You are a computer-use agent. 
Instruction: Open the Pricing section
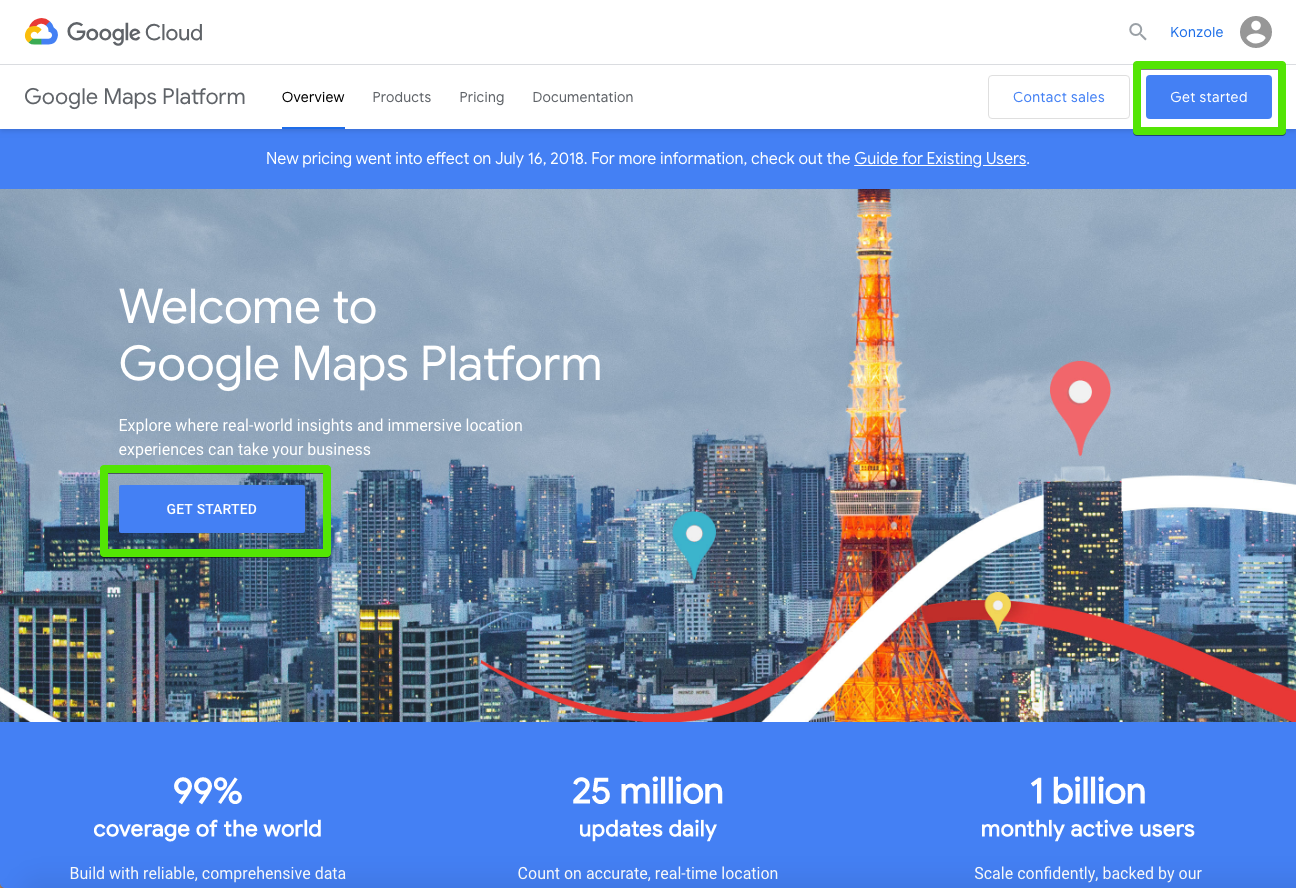[481, 97]
